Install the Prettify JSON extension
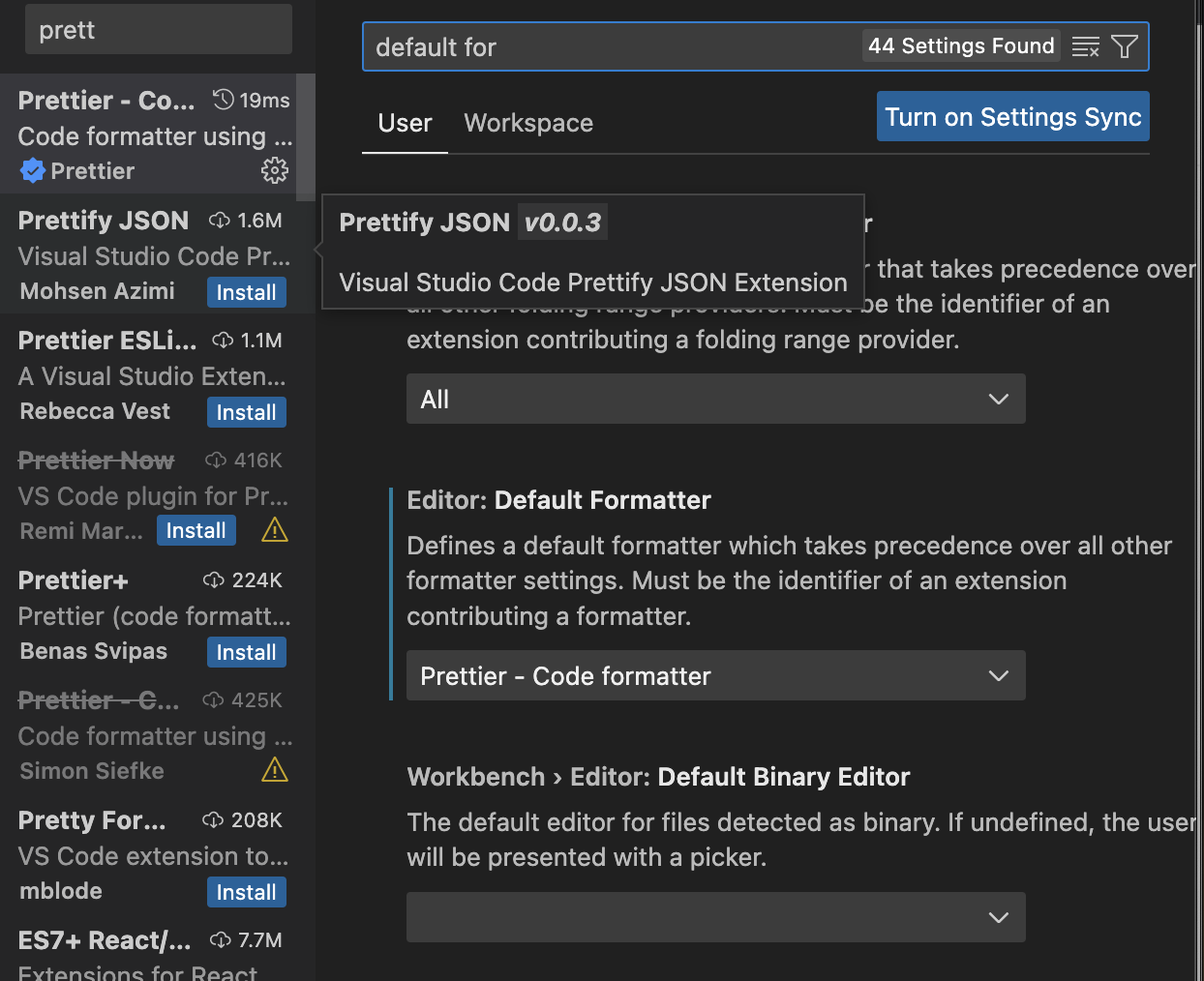Image resolution: width=1204 pixels, height=981 pixels. coord(247,292)
